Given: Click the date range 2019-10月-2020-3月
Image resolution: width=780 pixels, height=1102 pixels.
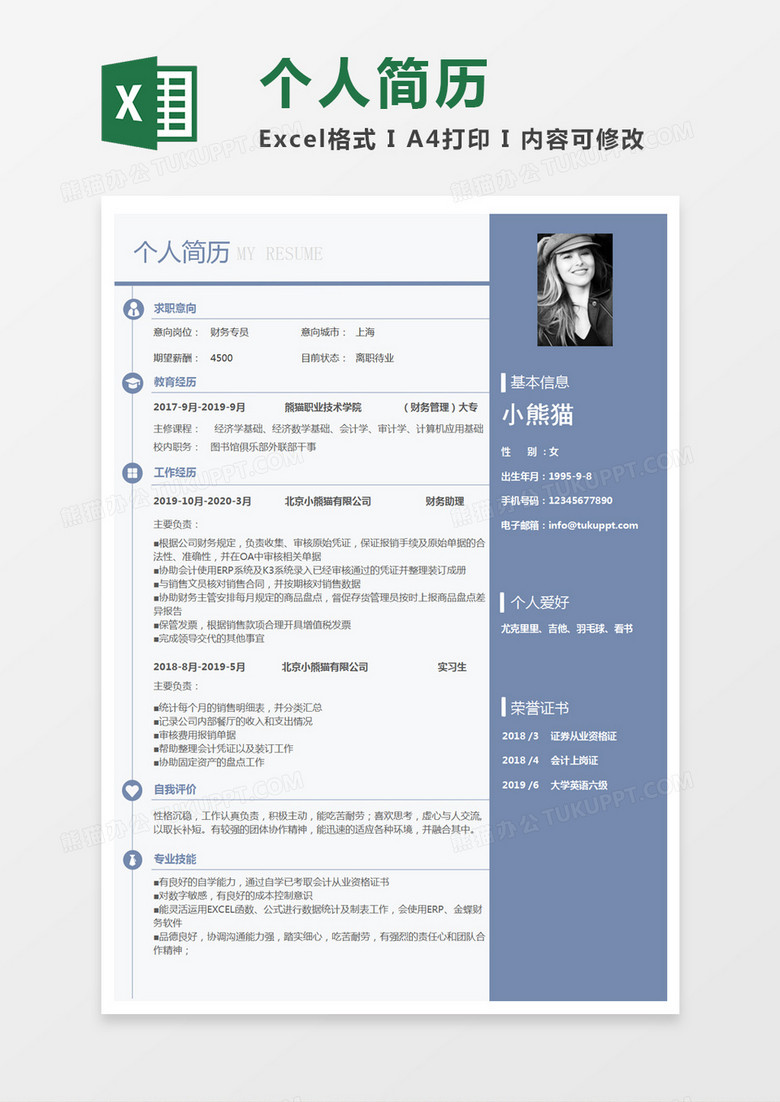Looking at the screenshot, I should [x=202, y=502].
